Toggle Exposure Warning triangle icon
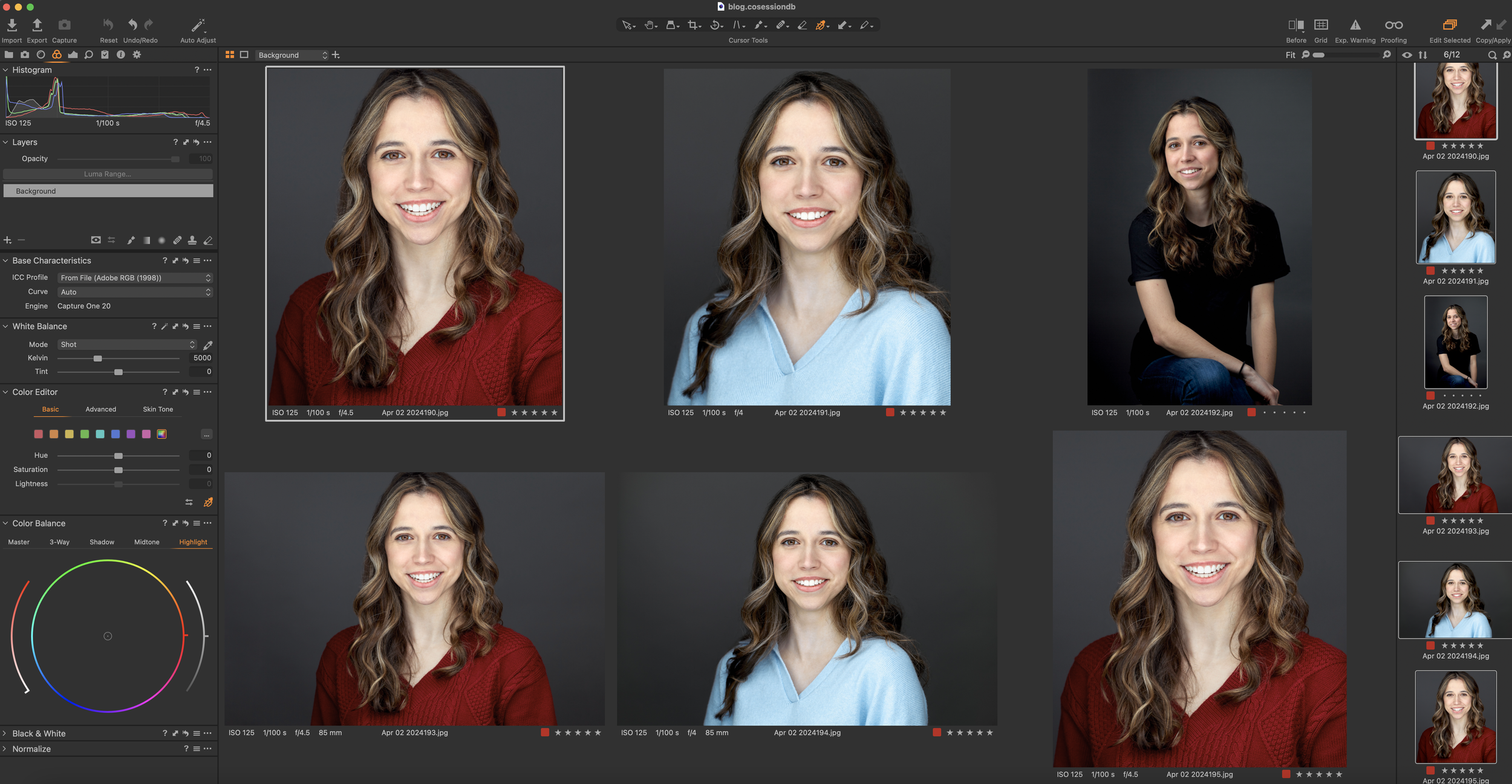The image size is (1512, 784). pyautogui.click(x=1355, y=25)
